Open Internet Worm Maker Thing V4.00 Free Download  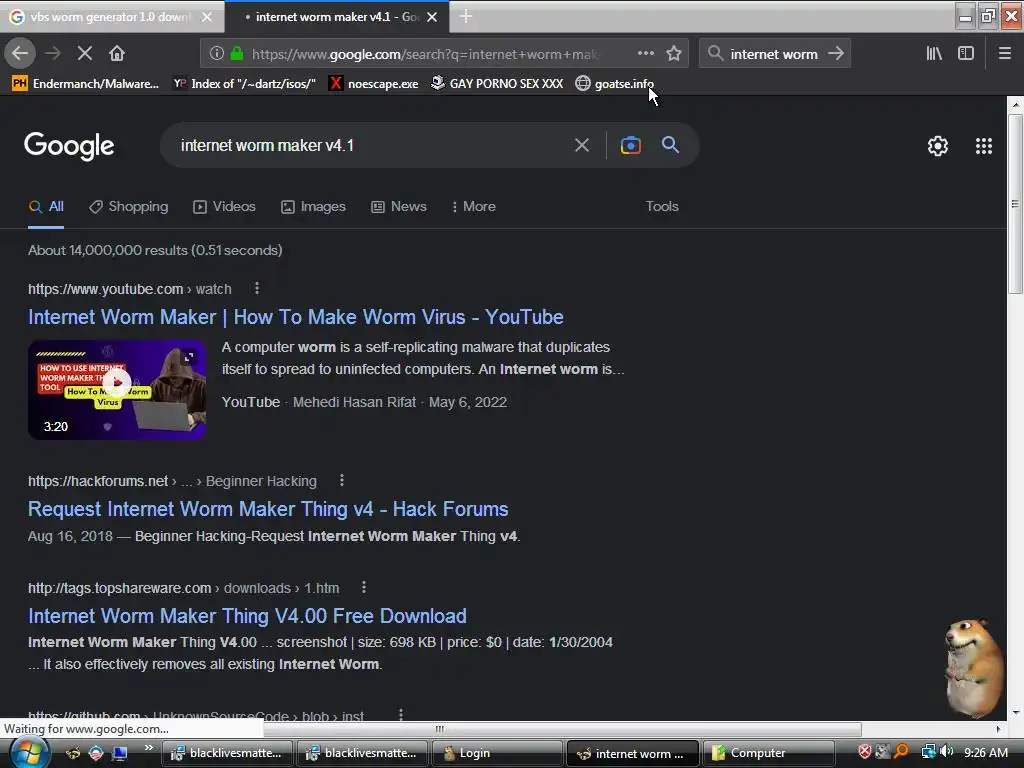click(x=247, y=616)
